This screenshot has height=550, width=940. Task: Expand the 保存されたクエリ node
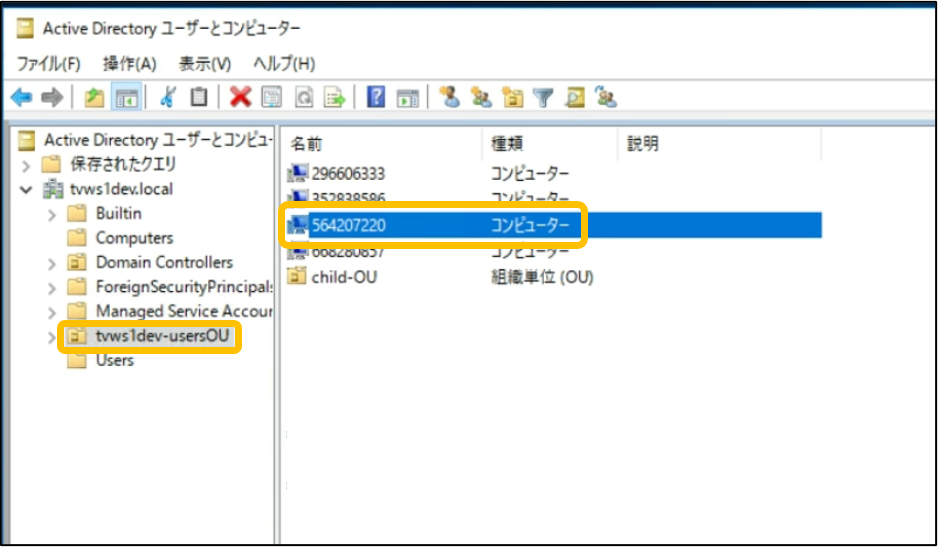(26, 165)
